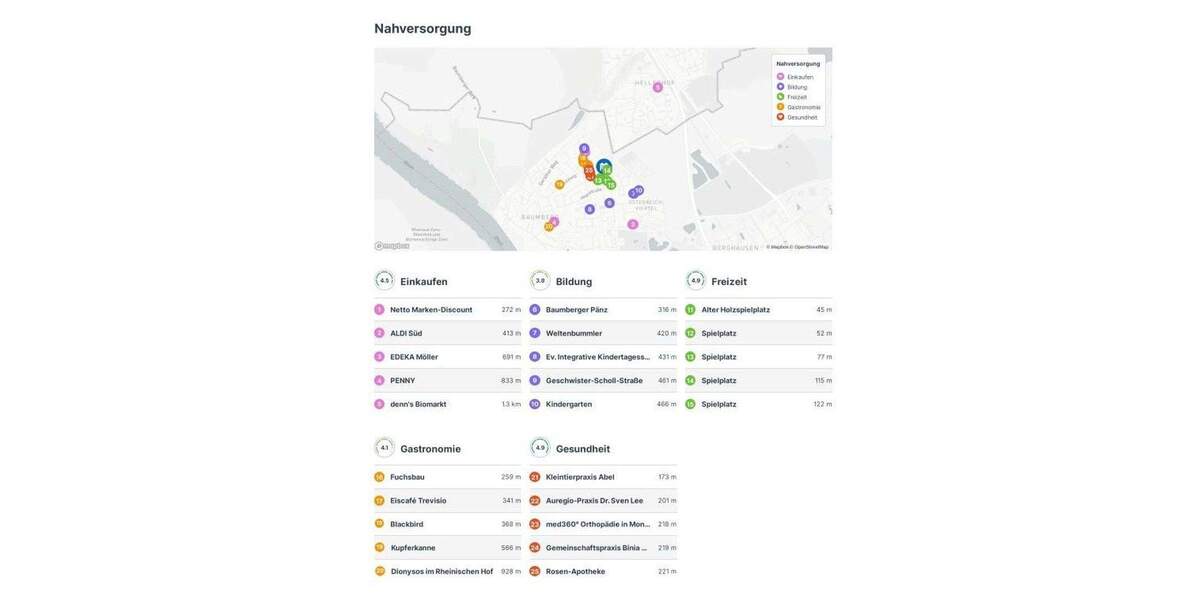Viewport: 1200px width, 600px height.
Task: Click map marker number 10
Action: [x=636, y=188]
